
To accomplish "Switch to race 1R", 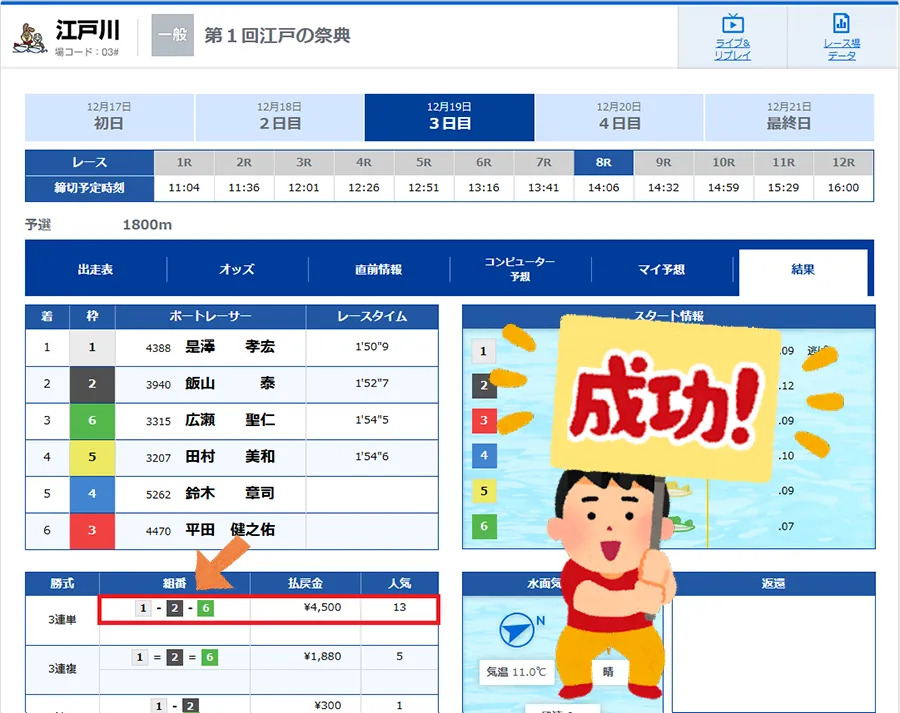I will (x=184, y=162).
